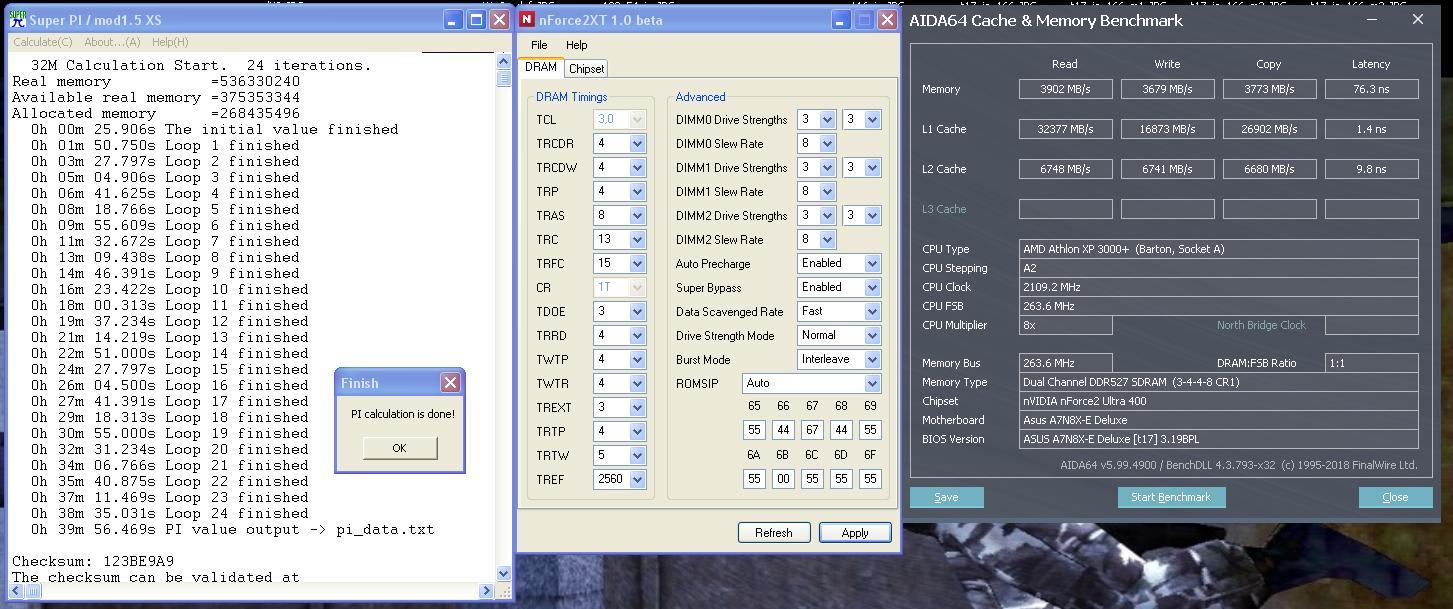1453x609 pixels.
Task: Open the TREF 2560 dropdown
Action: click(637, 479)
